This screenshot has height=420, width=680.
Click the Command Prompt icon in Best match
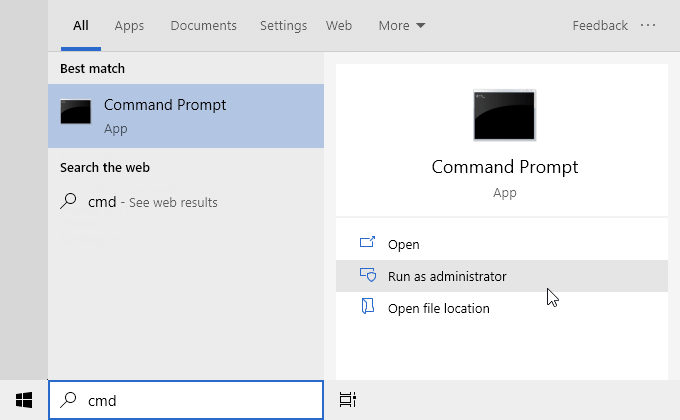[x=75, y=112]
